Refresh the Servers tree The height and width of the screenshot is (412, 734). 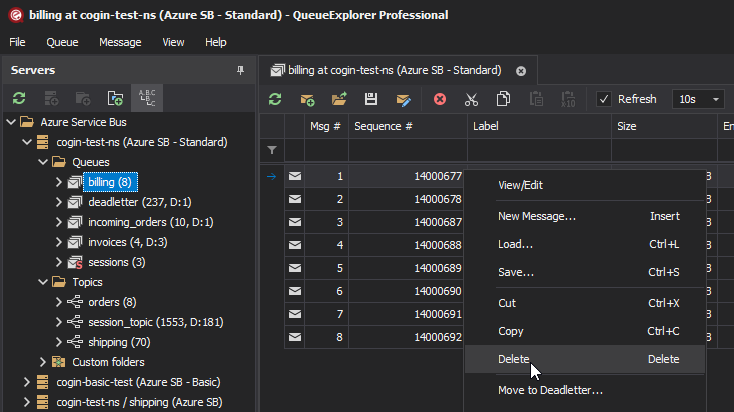pos(19,98)
